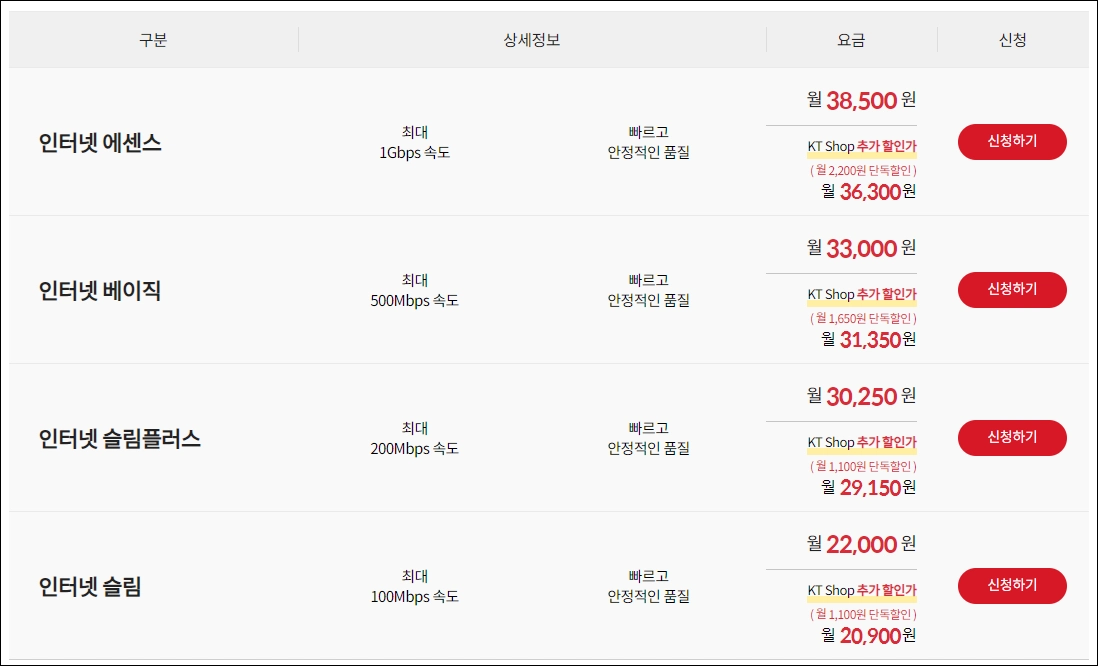Viewport: 1098px width, 666px height.
Task: Click the 구분 column header
Action: coord(153,38)
